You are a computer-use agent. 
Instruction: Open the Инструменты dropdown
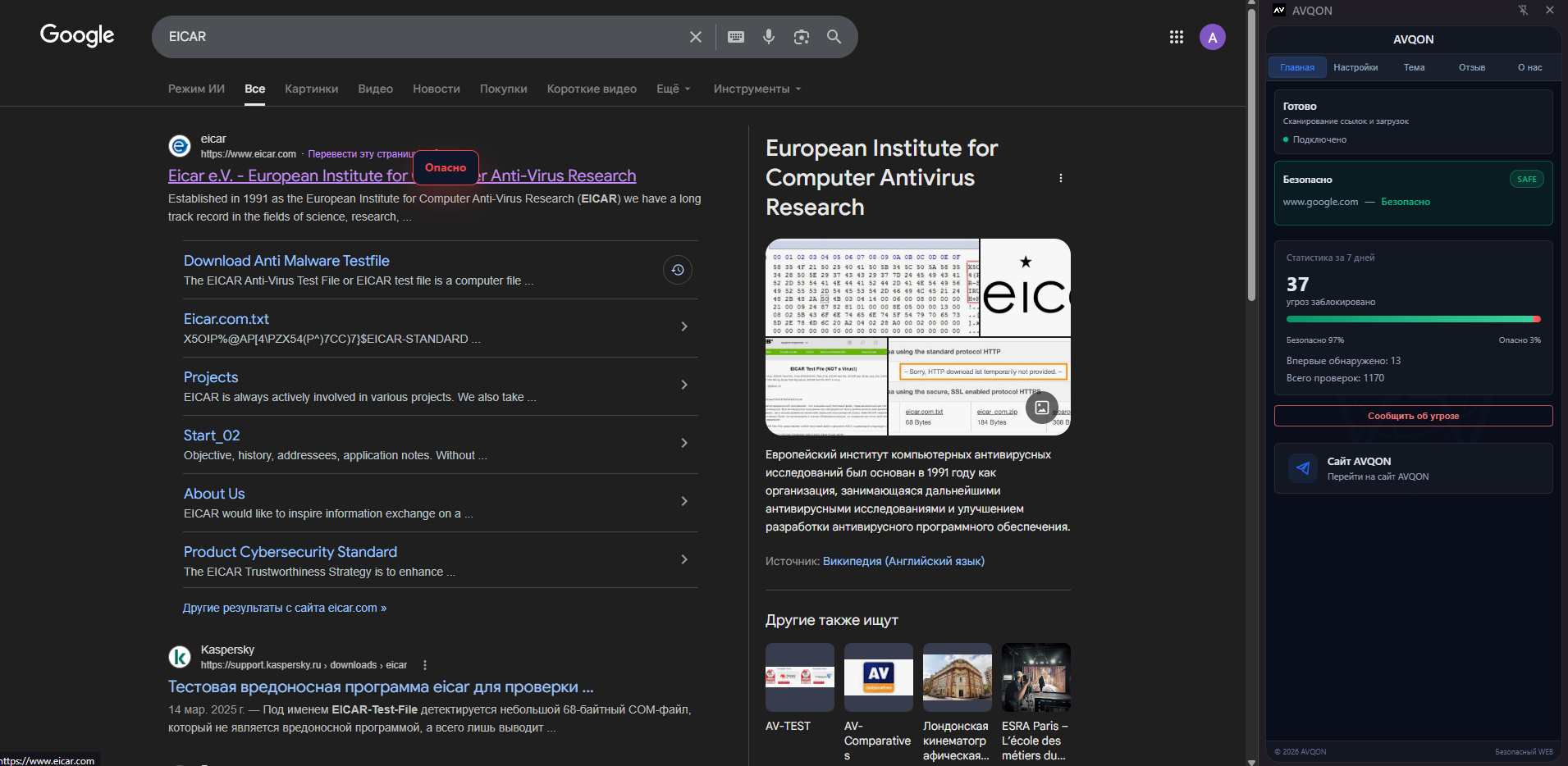click(757, 89)
